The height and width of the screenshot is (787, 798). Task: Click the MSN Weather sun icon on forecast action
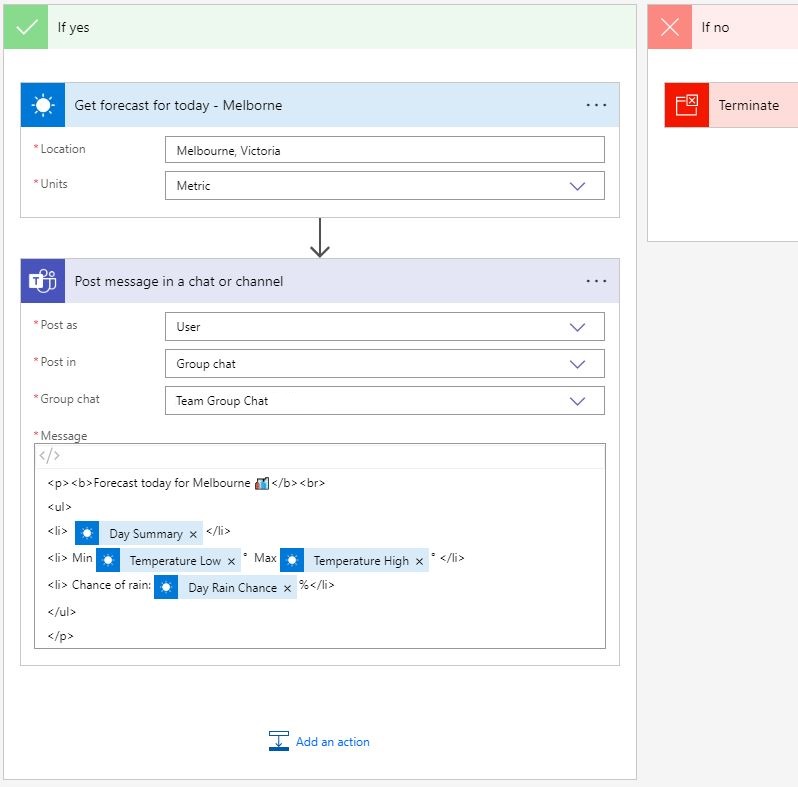pyautogui.click(x=43, y=105)
